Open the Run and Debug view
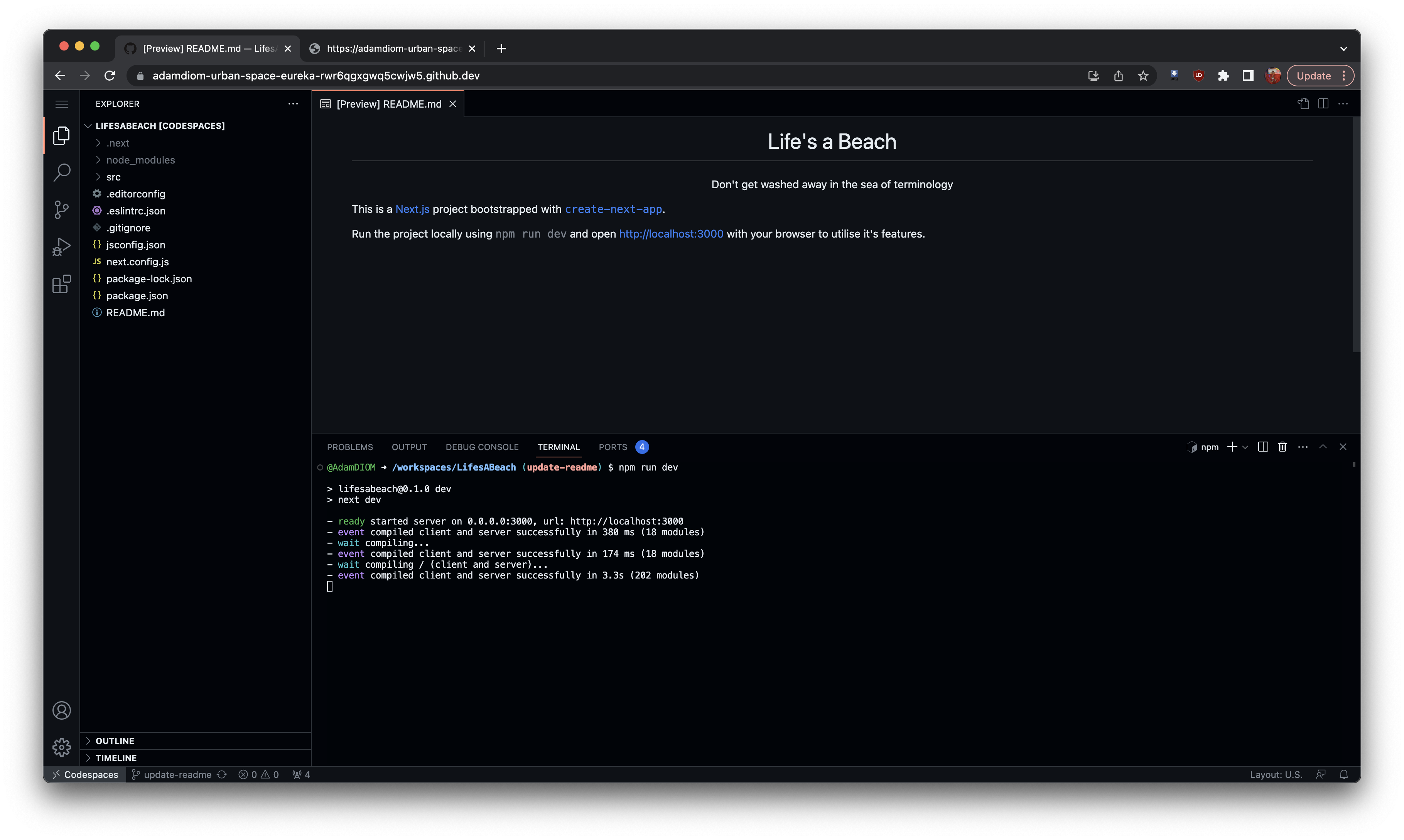 pyautogui.click(x=62, y=247)
